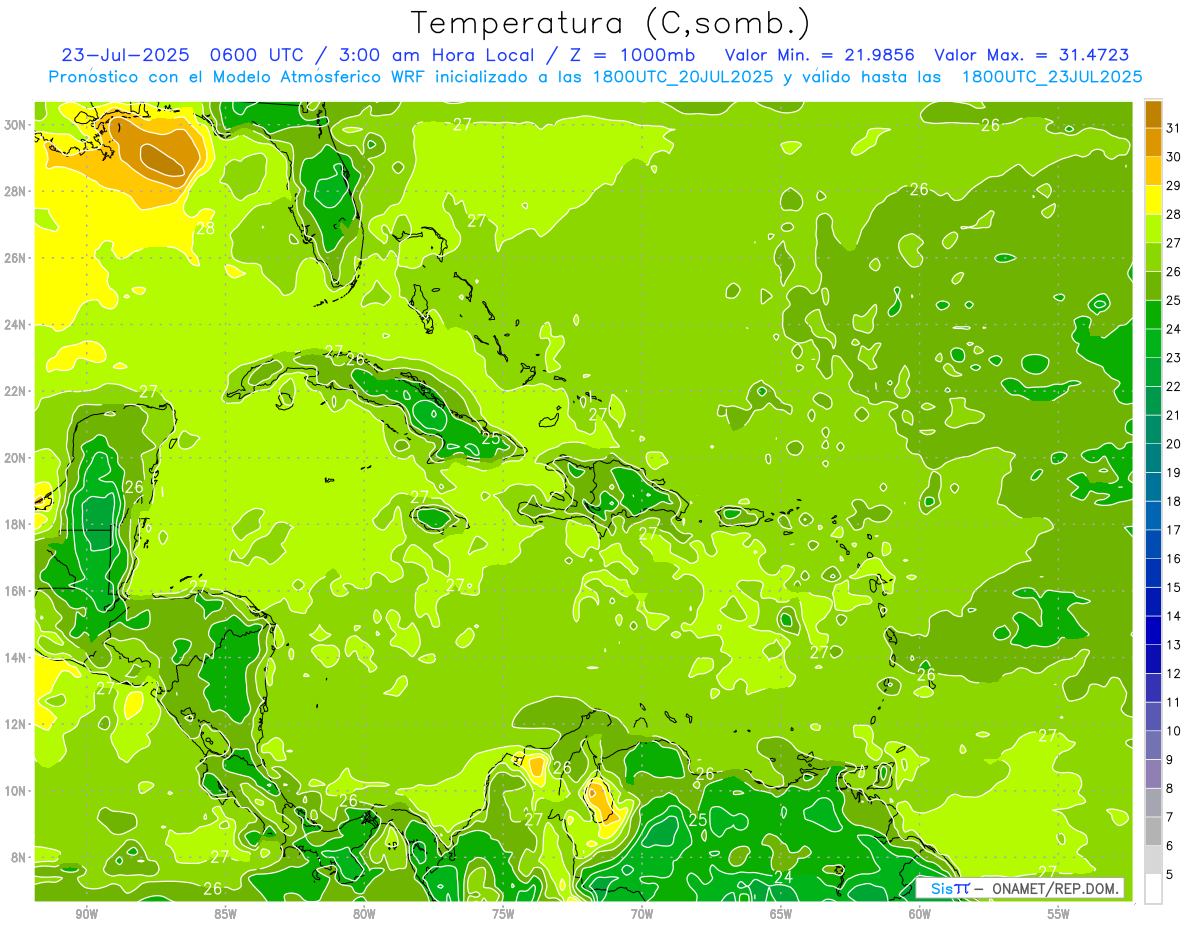Image resolution: width=1200 pixels, height=927 pixels.
Task: Click the "18" value on the color scale
Action: point(1173,501)
